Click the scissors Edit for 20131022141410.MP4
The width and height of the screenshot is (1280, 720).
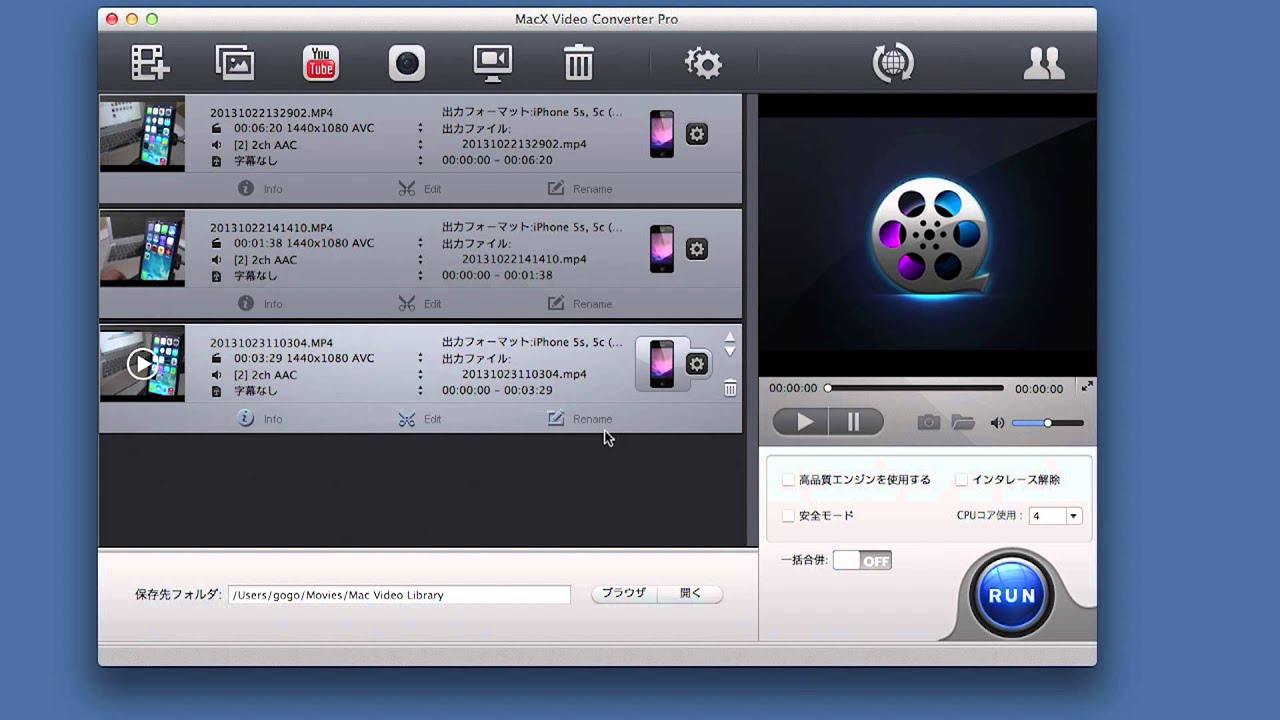(406, 303)
